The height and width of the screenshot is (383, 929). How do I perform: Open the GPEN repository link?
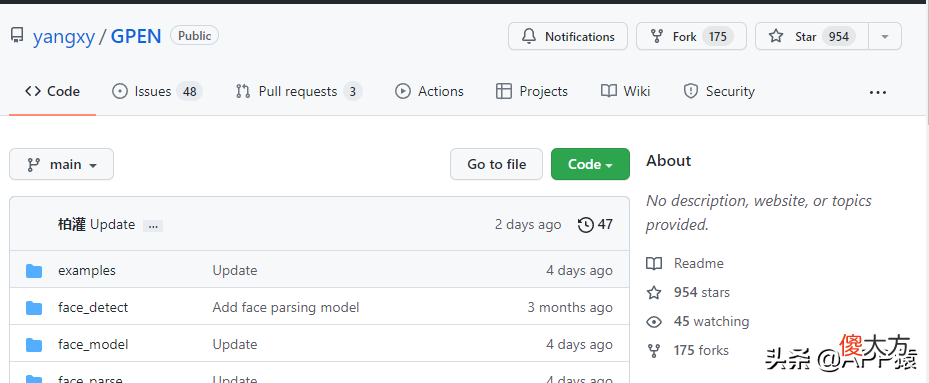click(x=136, y=37)
